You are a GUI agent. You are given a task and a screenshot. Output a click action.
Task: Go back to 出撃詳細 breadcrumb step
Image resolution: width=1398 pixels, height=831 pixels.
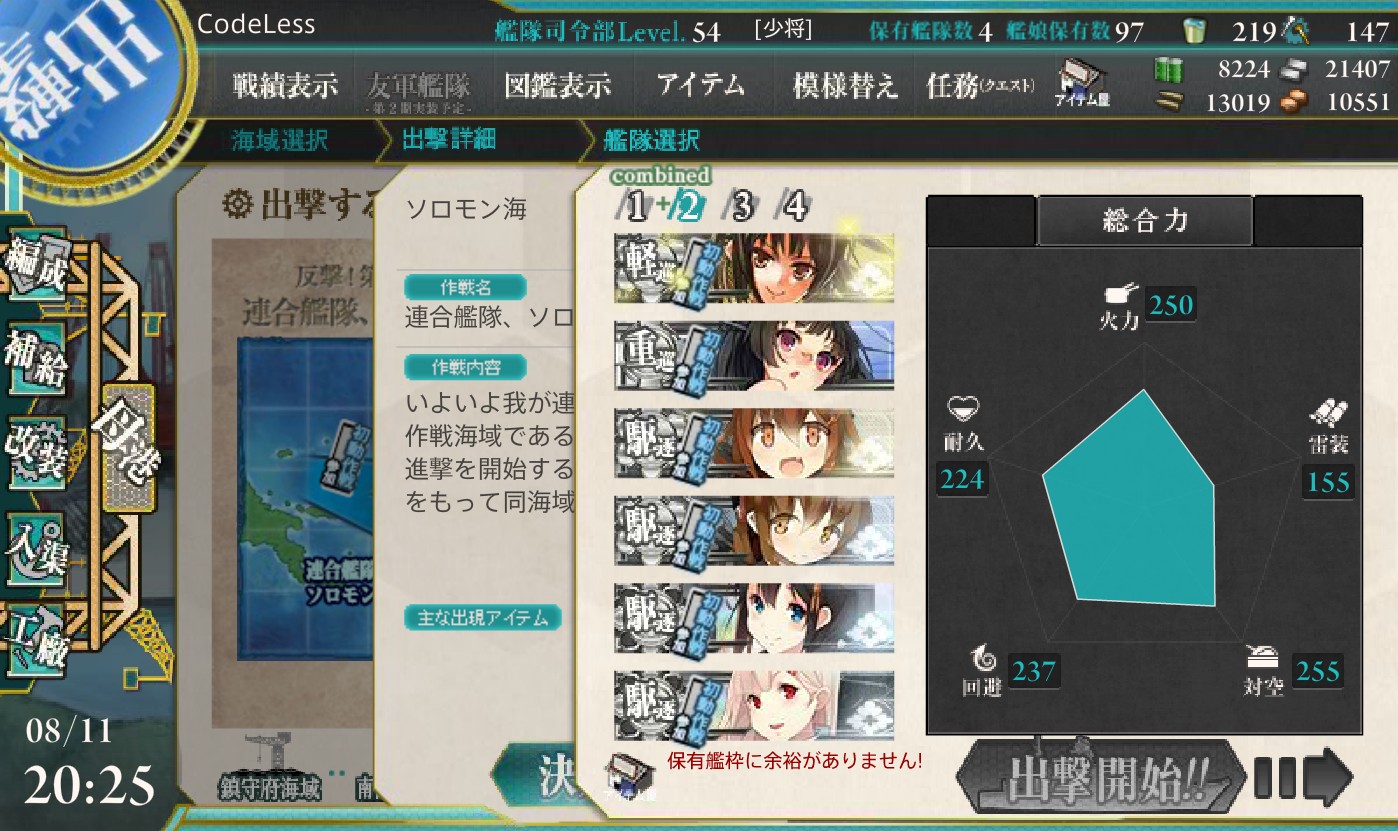(x=449, y=139)
